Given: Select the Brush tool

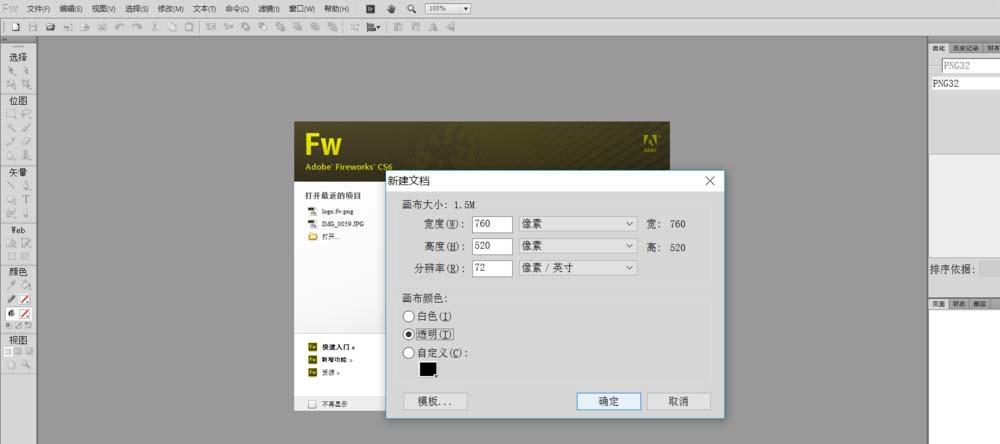Looking at the screenshot, I should pos(26,128).
